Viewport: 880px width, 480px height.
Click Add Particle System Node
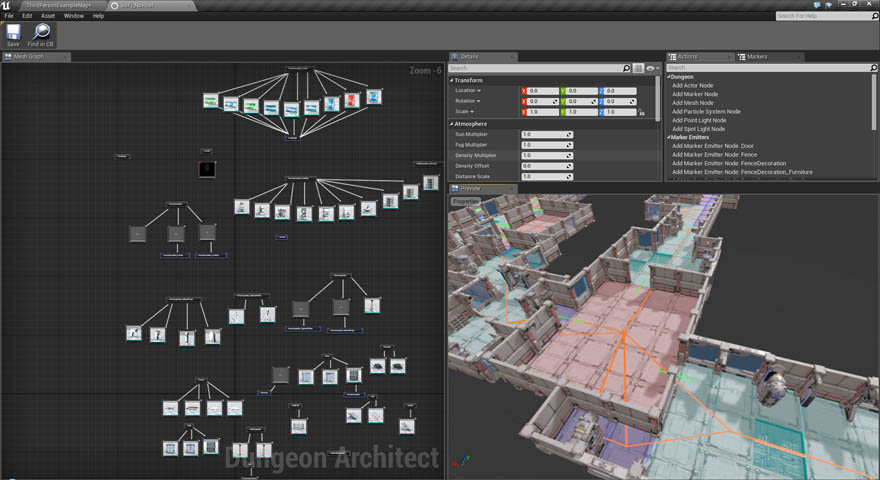706,112
